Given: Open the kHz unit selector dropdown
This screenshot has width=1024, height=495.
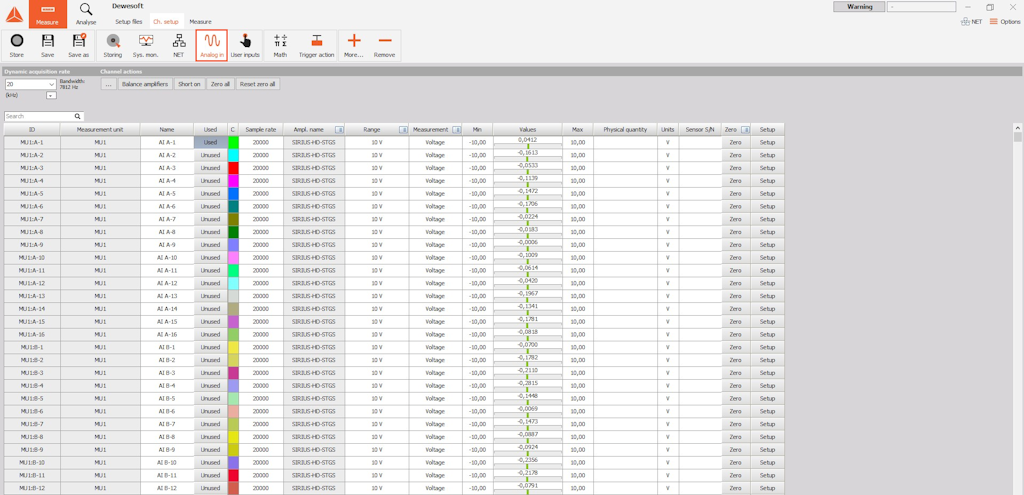Looking at the screenshot, I should [52, 95].
